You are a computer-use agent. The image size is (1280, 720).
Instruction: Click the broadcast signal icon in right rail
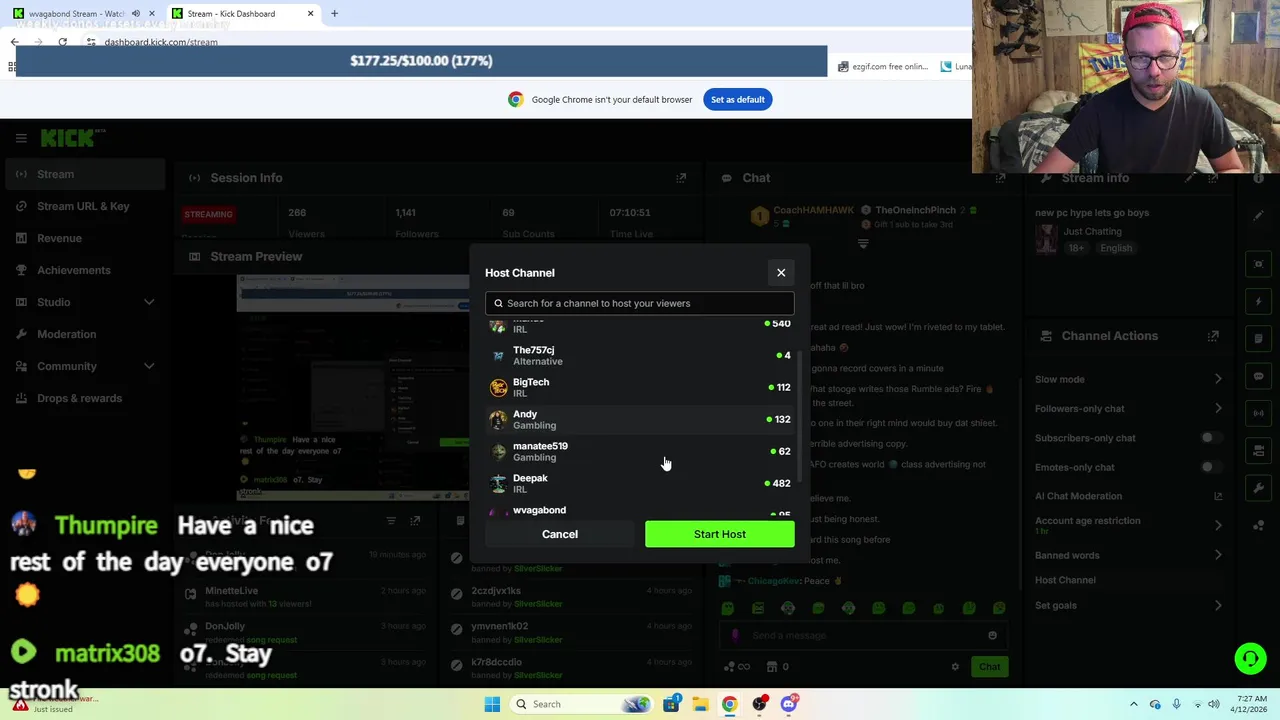pos(1259,413)
